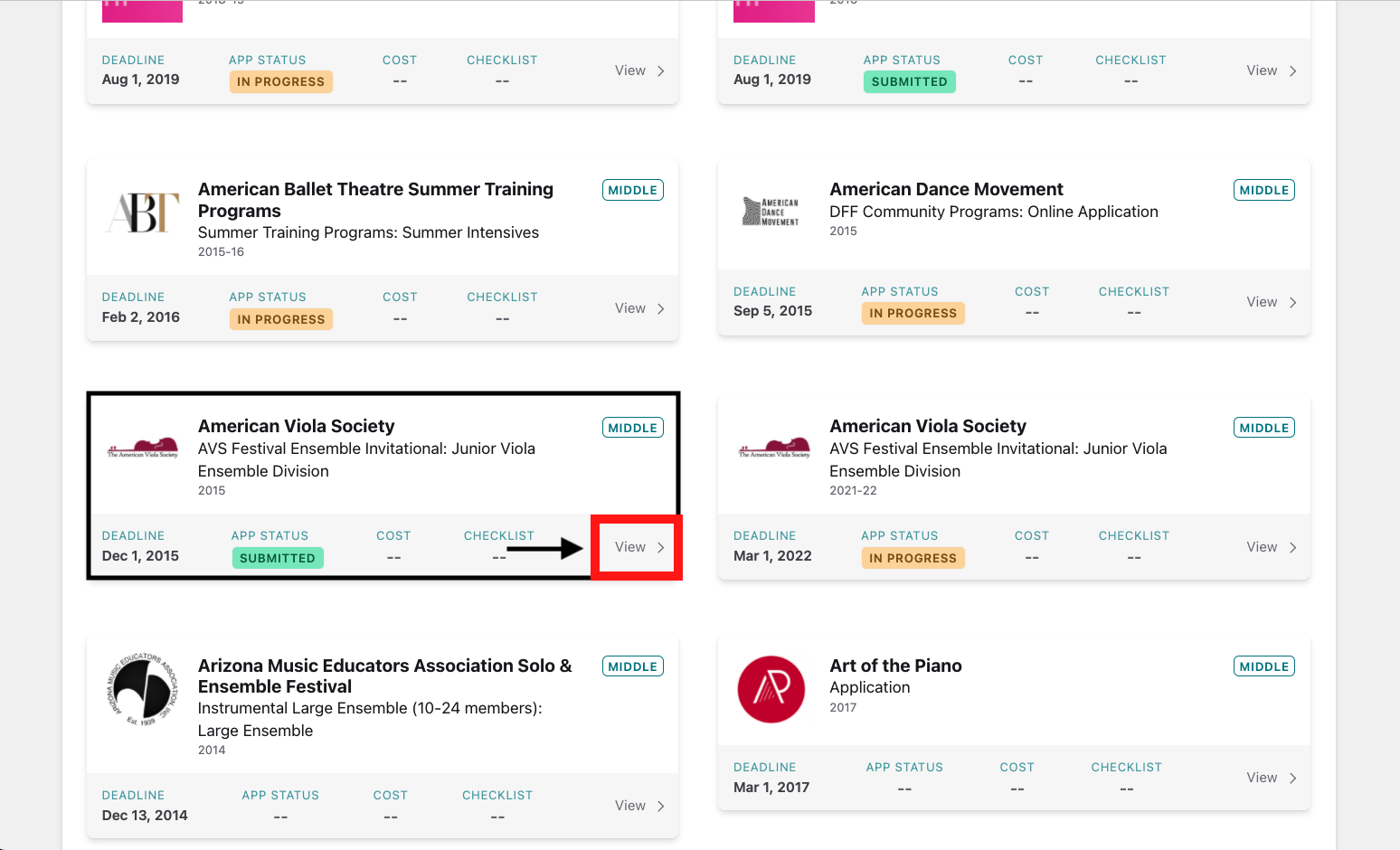Click the Mar 1, 2017 deadline date
Image resolution: width=1400 pixels, height=850 pixels.
[771, 787]
